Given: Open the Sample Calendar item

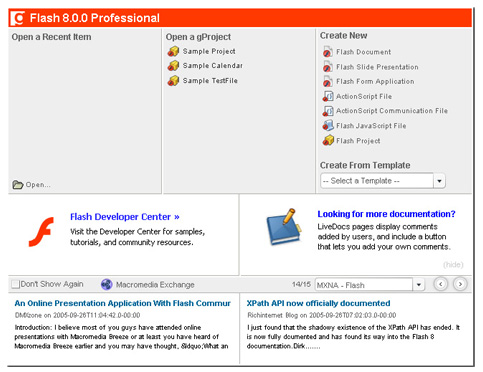Looking at the screenshot, I should (213, 66).
